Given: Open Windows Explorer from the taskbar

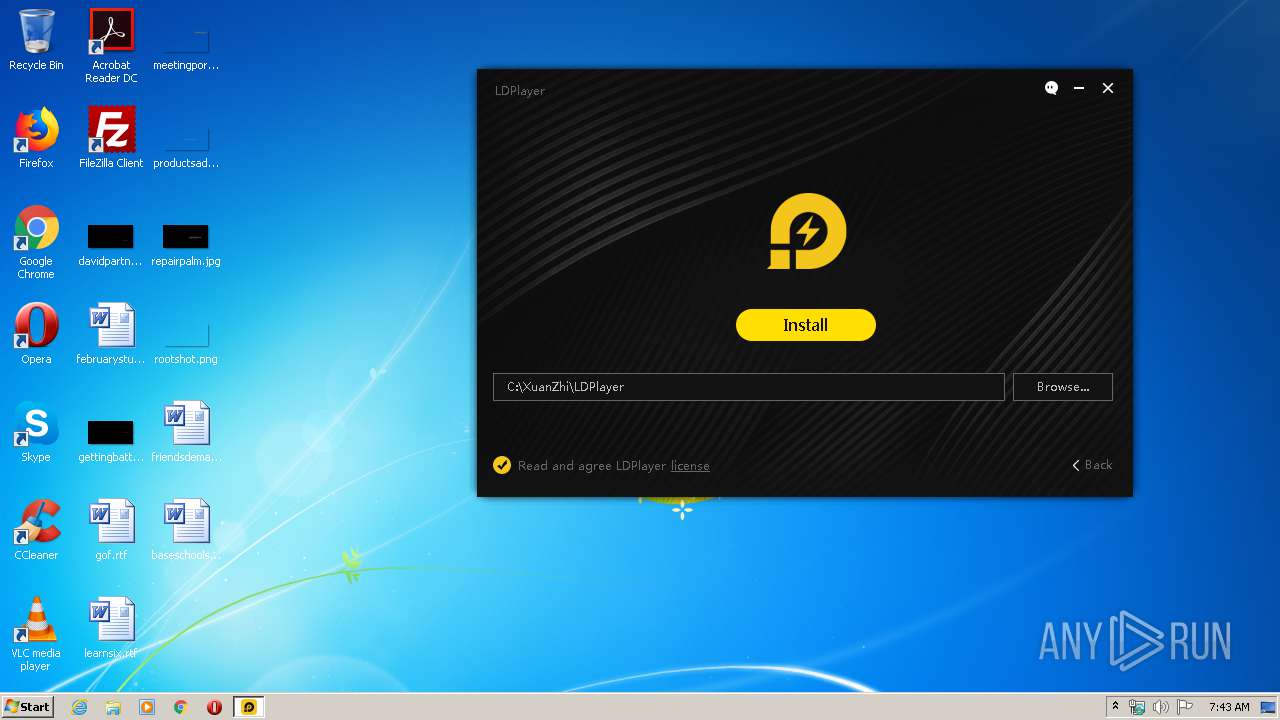Looking at the screenshot, I should pos(113,707).
